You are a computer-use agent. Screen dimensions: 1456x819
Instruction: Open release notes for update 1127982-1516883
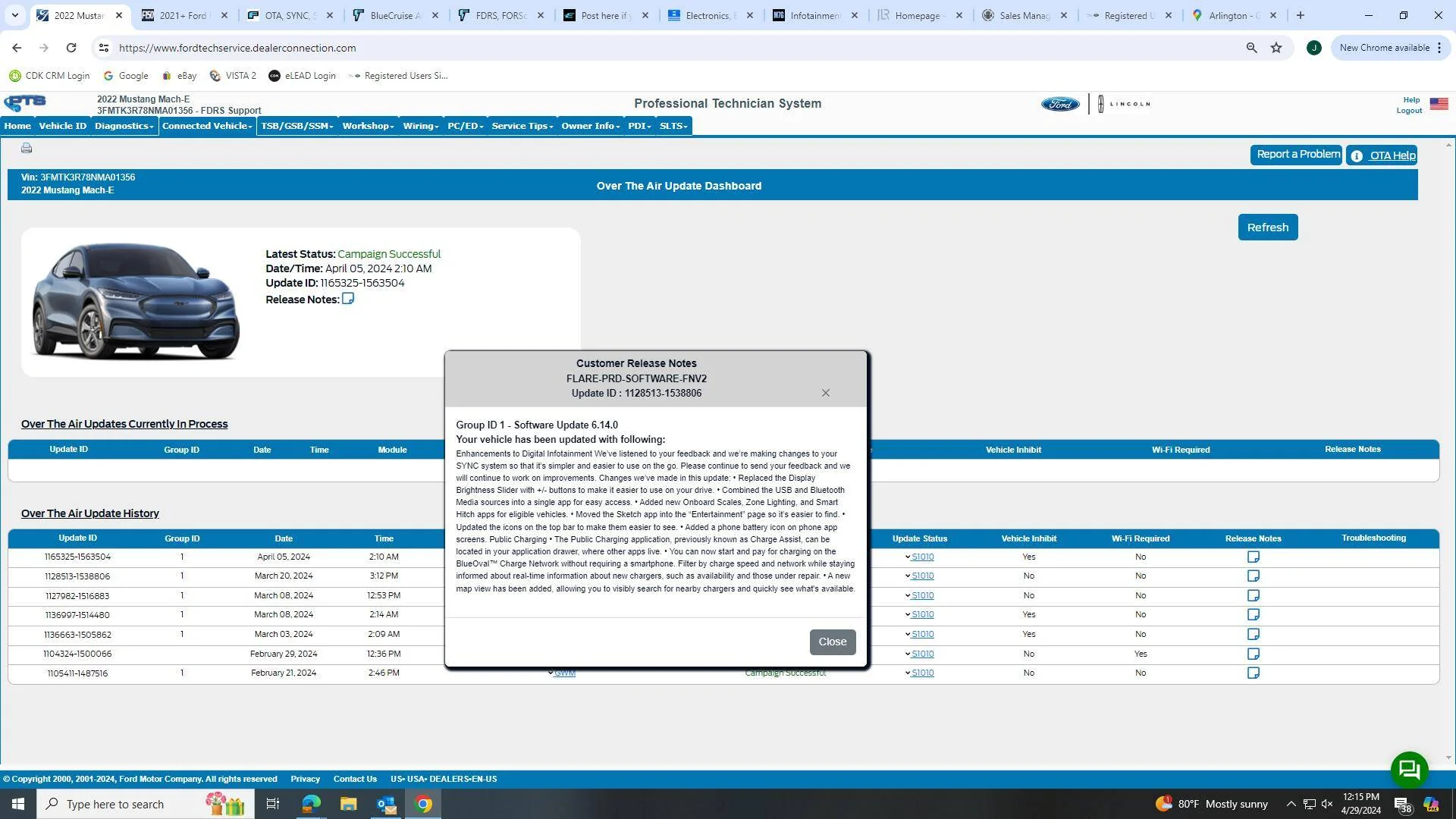[x=1253, y=596]
